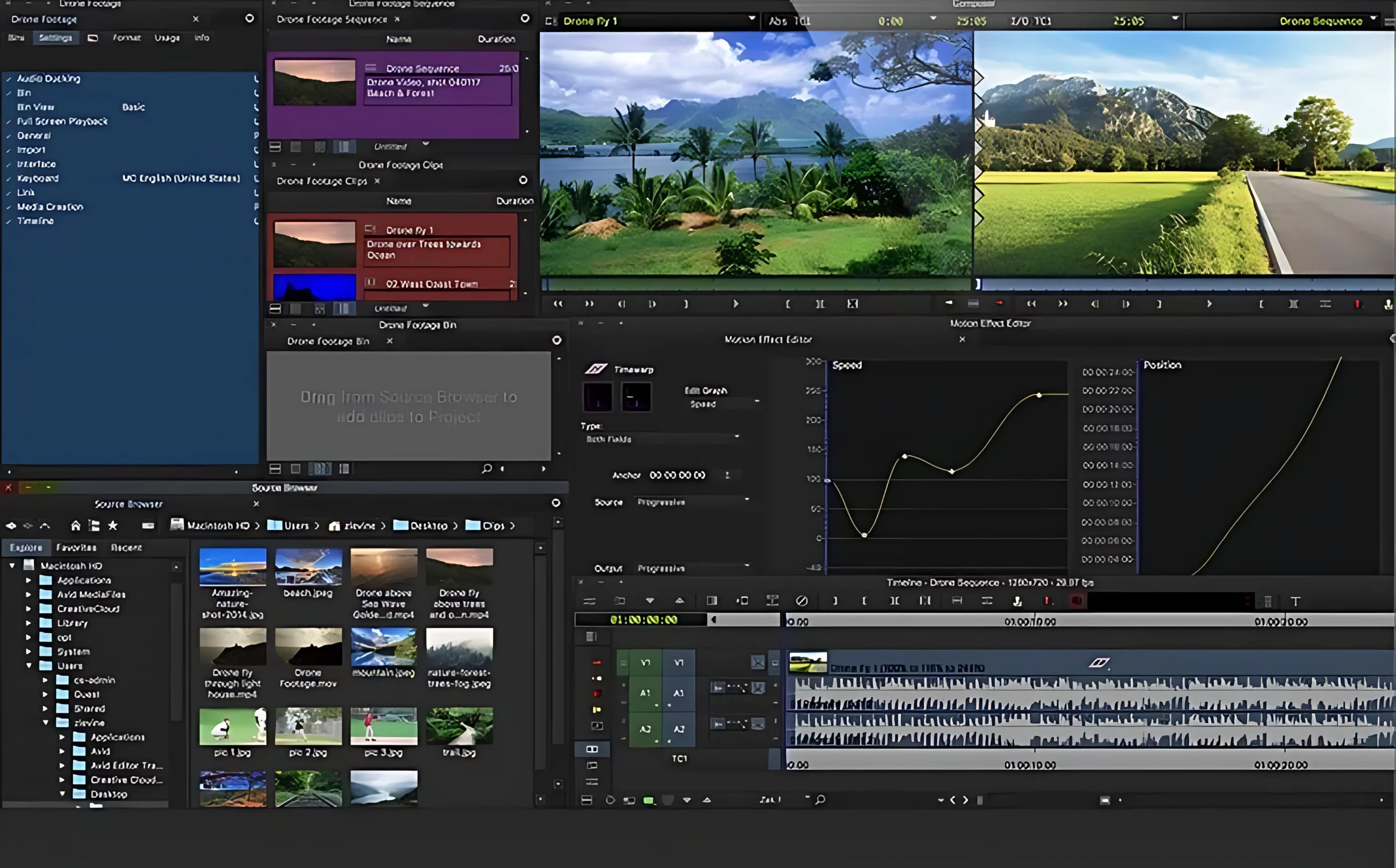Screen dimensions: 1396x868
Task: Select the Timewarp icon in Motion Effect Editor
Action: coord(598,369)
